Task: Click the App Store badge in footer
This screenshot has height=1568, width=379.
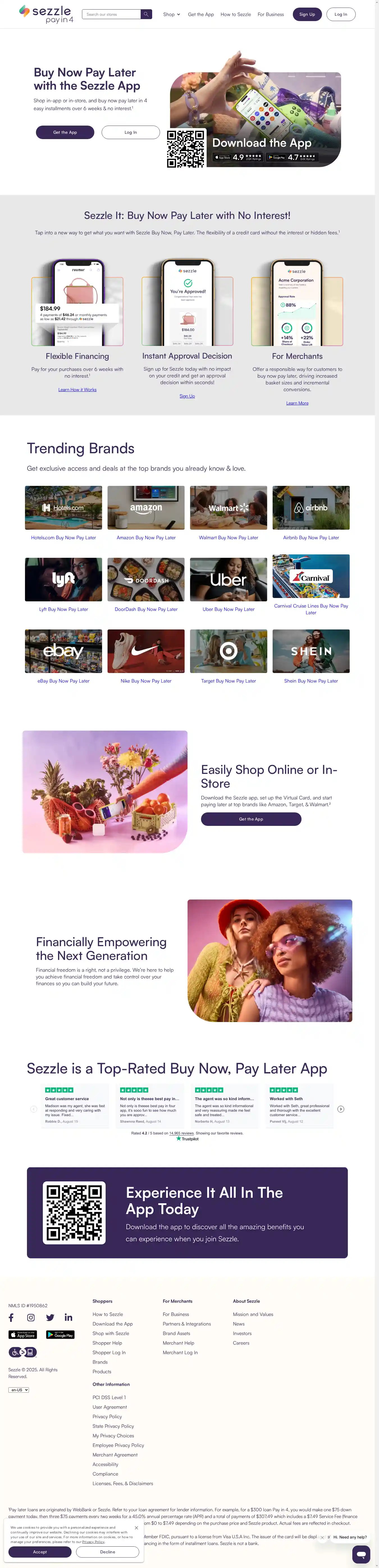Action: (x=22, y=1335)
